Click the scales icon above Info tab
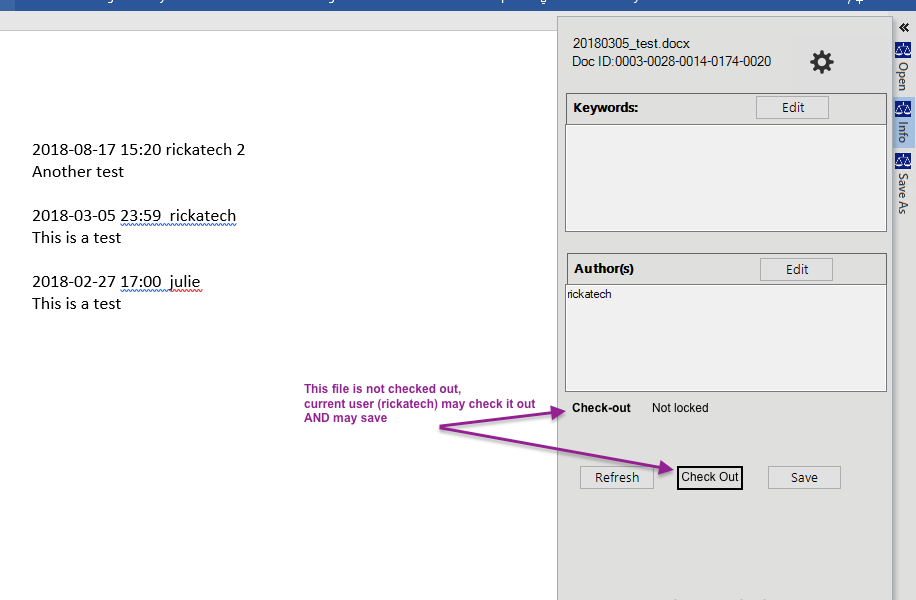 [x=903, y=109]
